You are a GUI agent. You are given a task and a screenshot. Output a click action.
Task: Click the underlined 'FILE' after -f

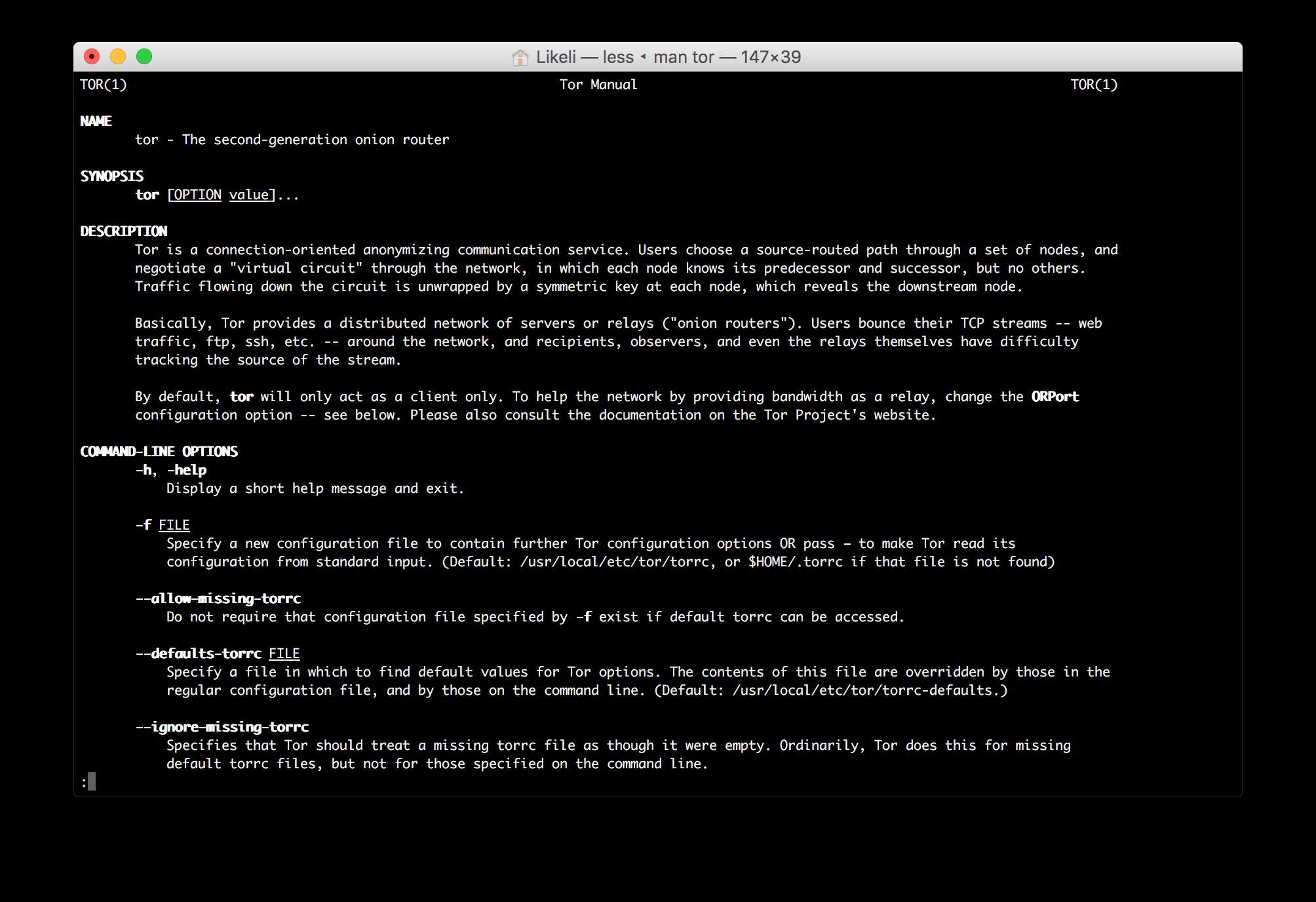(x=174, y=525)
